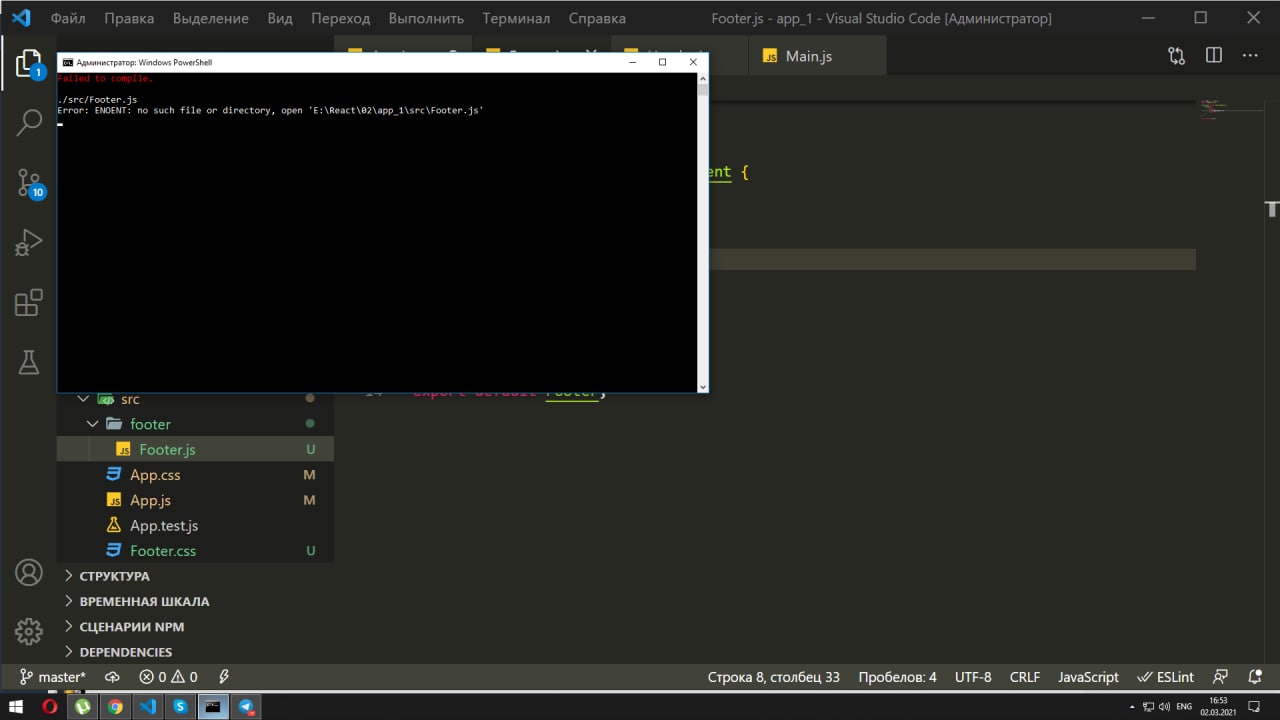
Task: Open the Search view in activity bar
Action: coord(29,123)
